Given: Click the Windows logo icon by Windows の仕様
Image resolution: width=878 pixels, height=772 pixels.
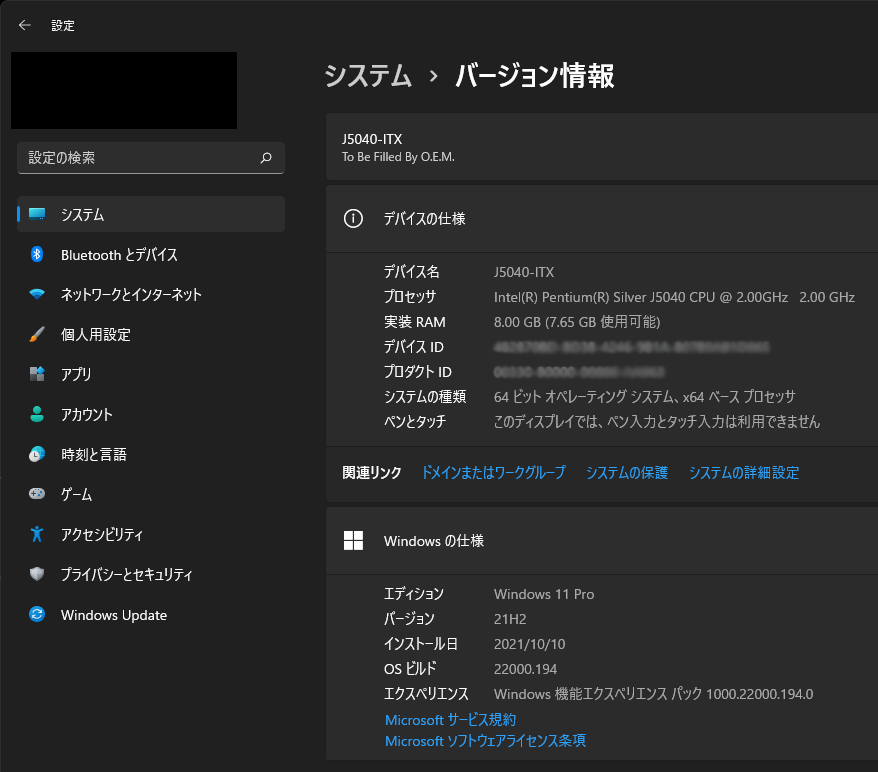Looking at the screenshot, I should (353, 541).
